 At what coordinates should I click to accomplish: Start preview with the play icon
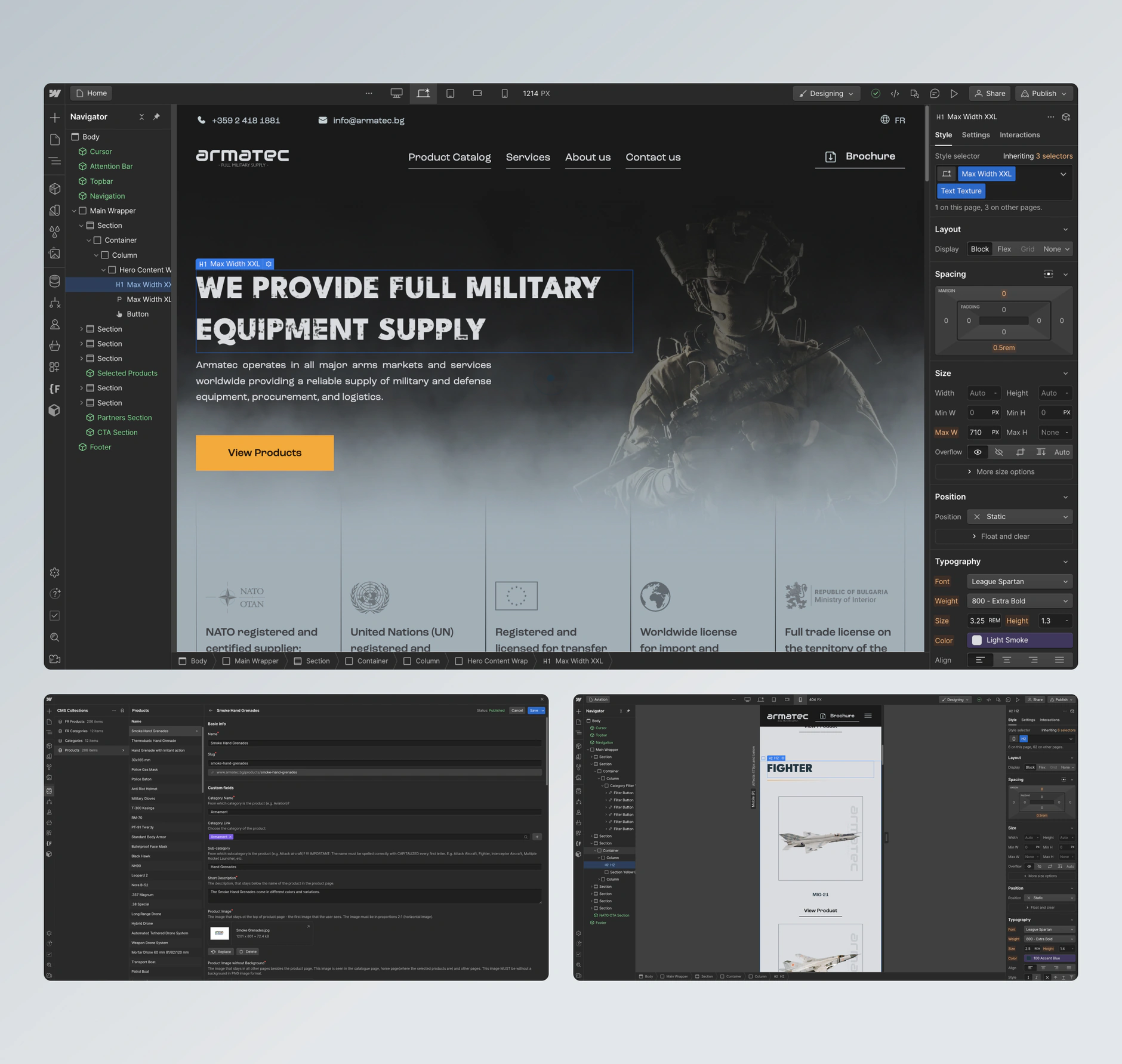tap(954, 93)
